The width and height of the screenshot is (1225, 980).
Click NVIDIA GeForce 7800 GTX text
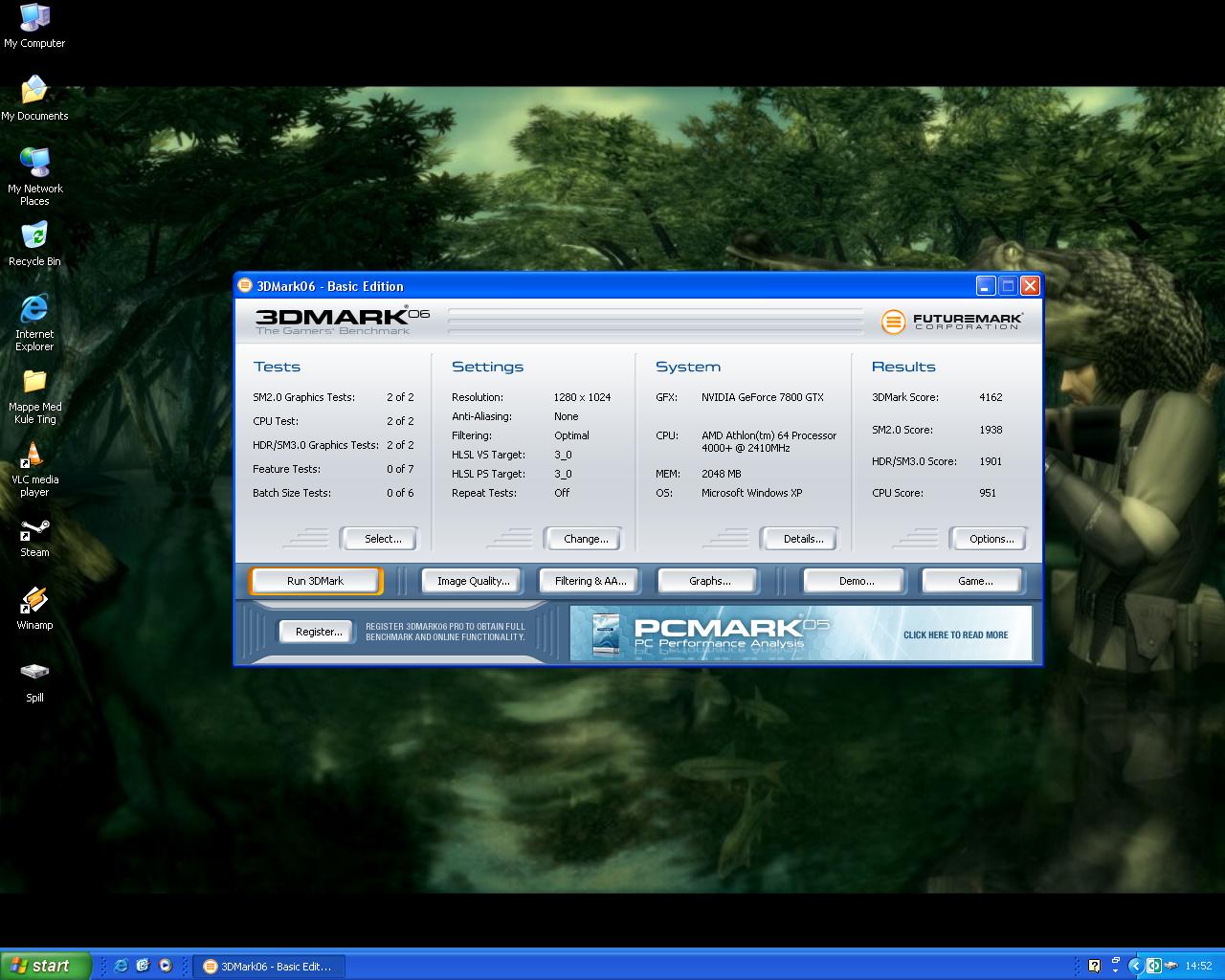coord(762,397)
